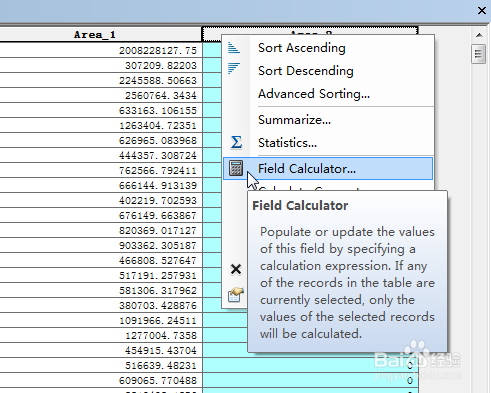Viewport: 491px width, 393px height.
Task: Click scrollbar up arrow
Action: 479,35
